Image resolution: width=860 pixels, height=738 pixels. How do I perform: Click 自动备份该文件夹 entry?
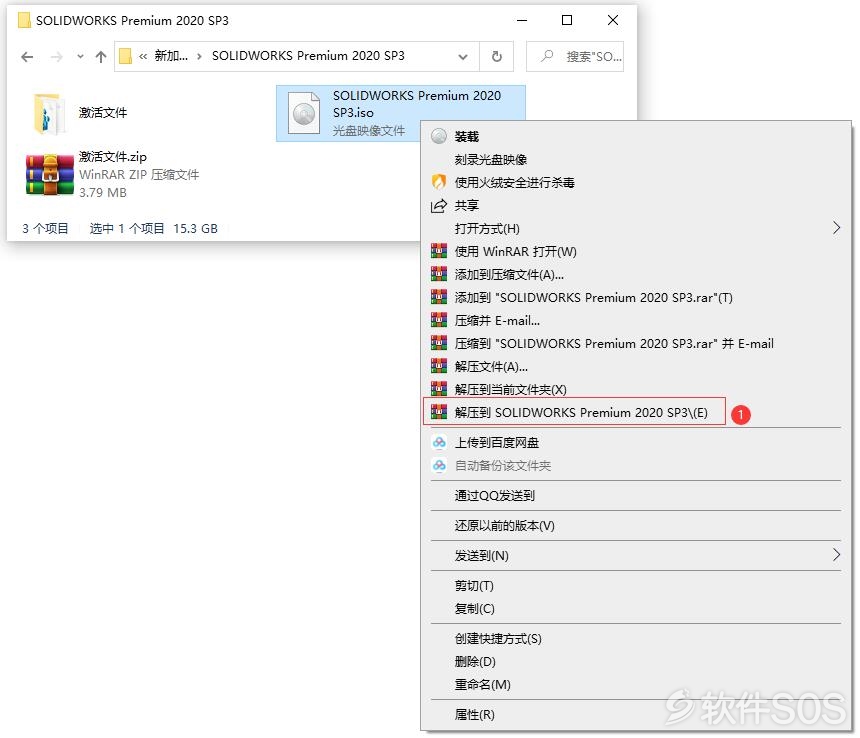click(636, 465)
